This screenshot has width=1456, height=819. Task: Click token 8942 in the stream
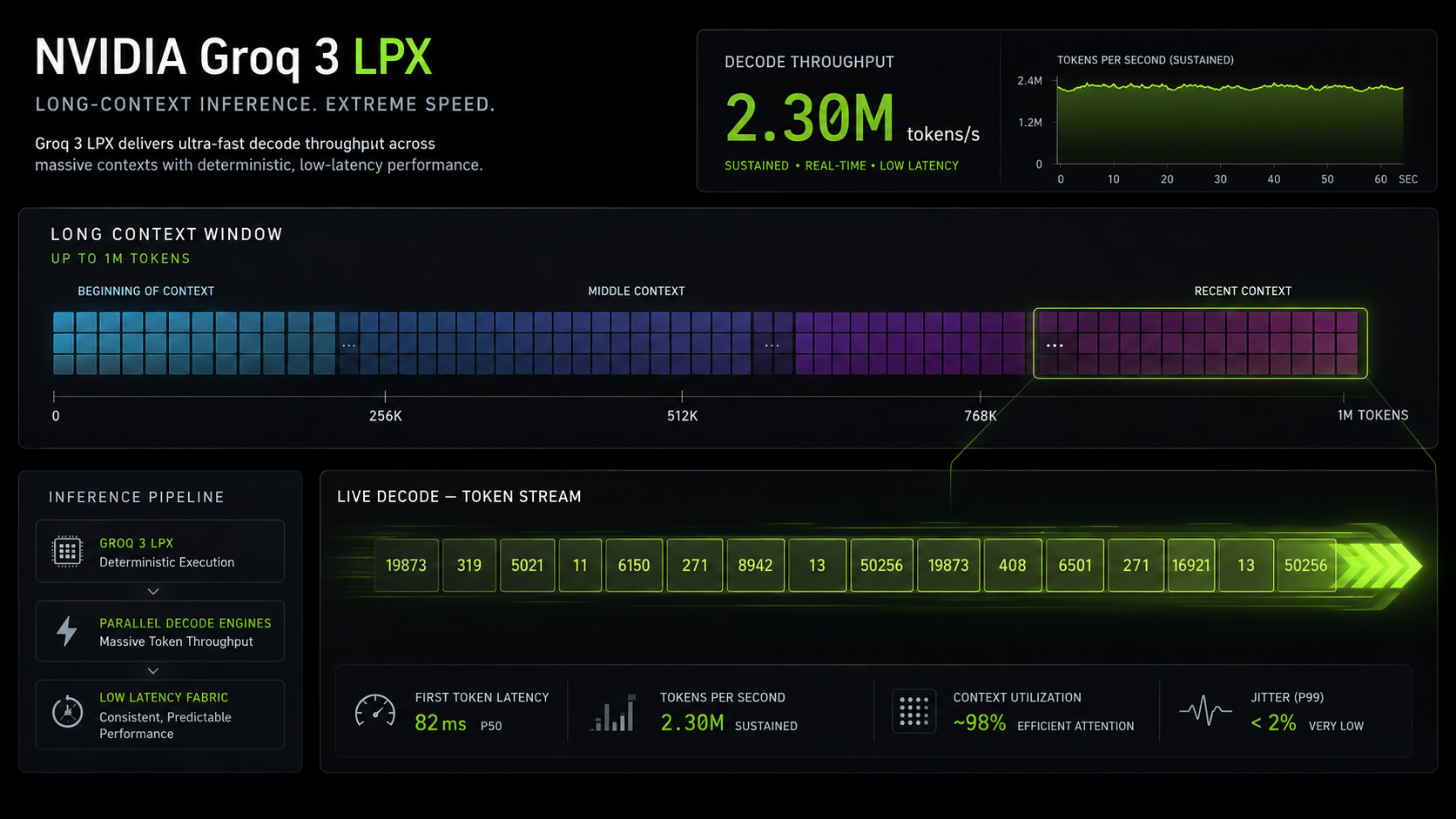(x=755, y=566)
